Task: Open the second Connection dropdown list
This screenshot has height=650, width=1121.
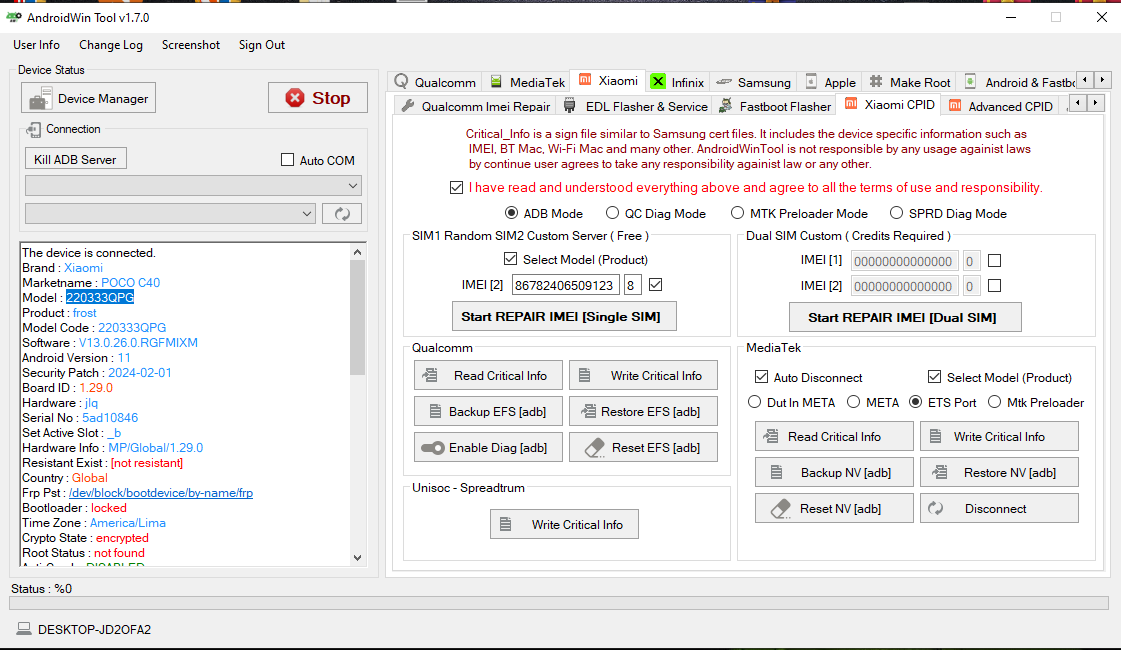Action: [170, 213]
